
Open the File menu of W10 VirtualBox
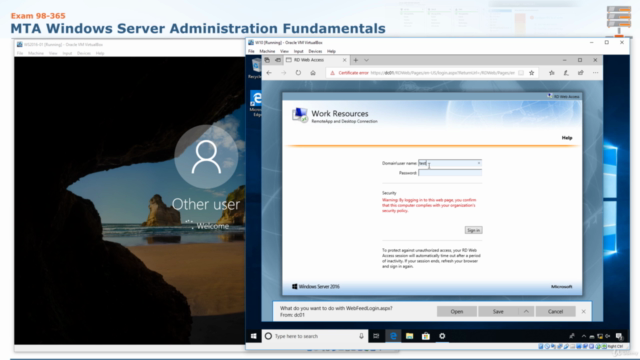(x=251, y=51)
